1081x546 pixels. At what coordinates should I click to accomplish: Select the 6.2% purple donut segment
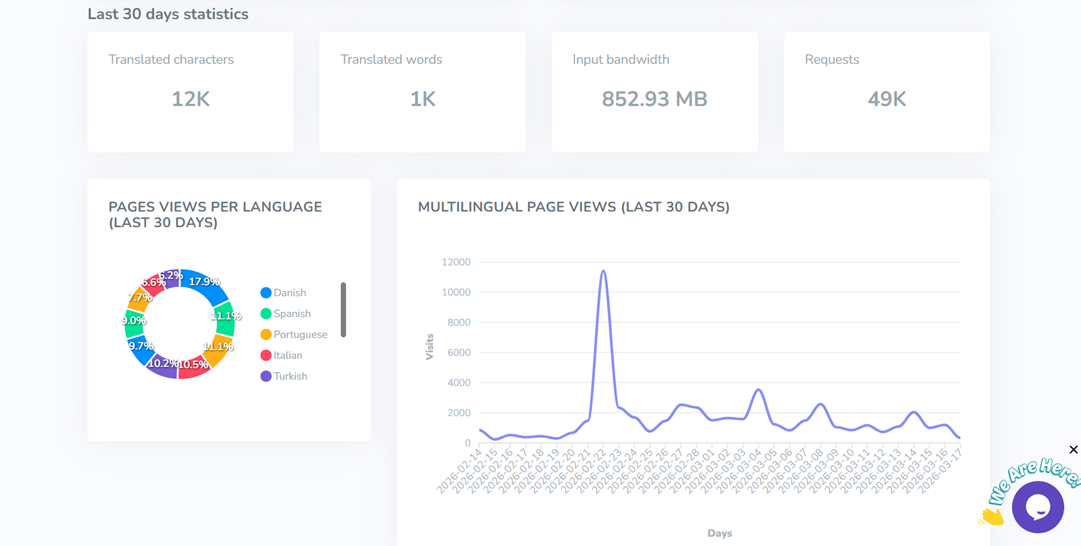point(171,277)
